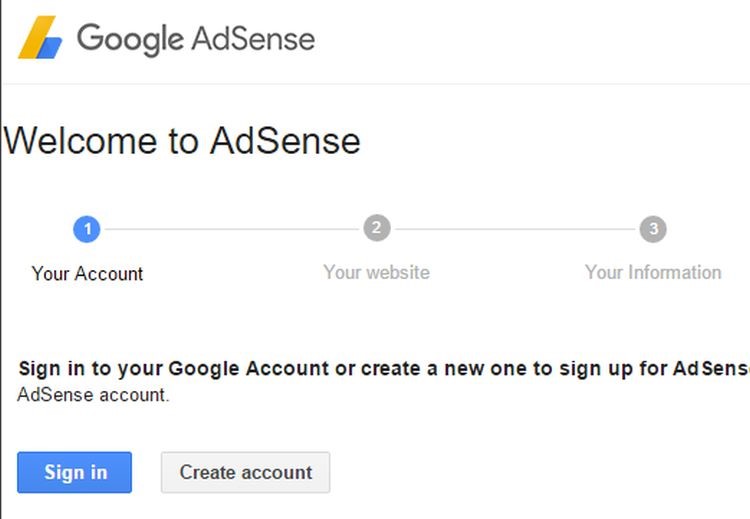The height and width of the screenshot is (519, 750).
Task: Select the gray step 3 circle
Action: [x=653, y=229]
